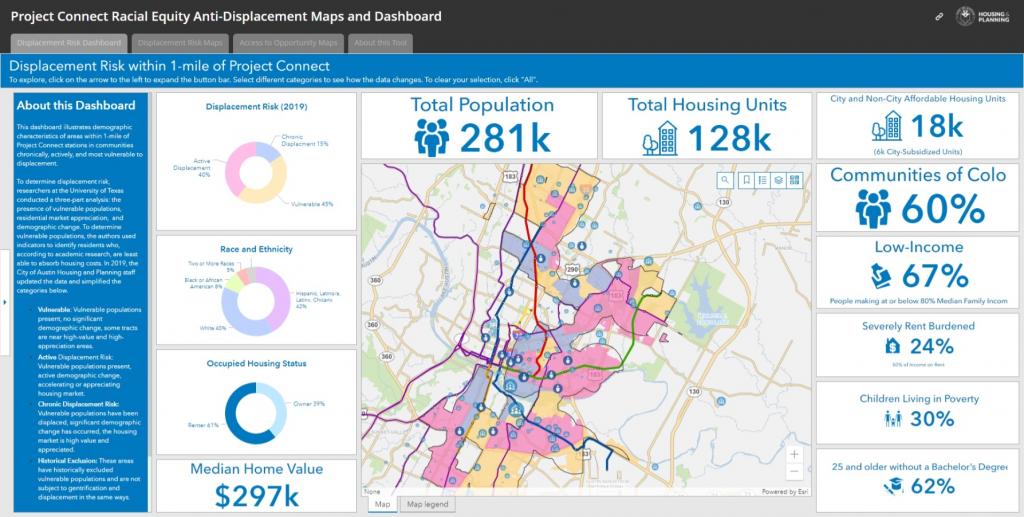1024x517 pixels.
Task: Click the Displacement Risk (2019) chart title
Action: click(256, 106)
